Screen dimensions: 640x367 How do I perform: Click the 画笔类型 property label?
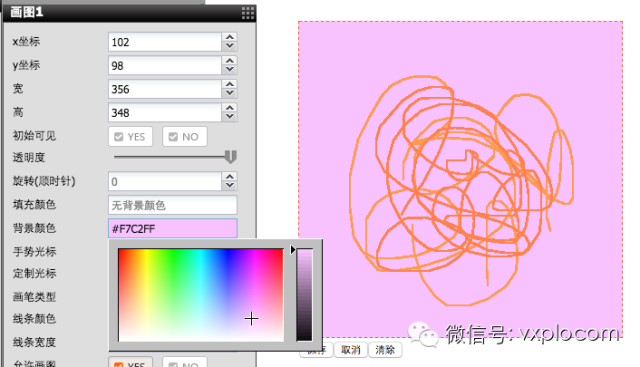click(x=34, y=297)
